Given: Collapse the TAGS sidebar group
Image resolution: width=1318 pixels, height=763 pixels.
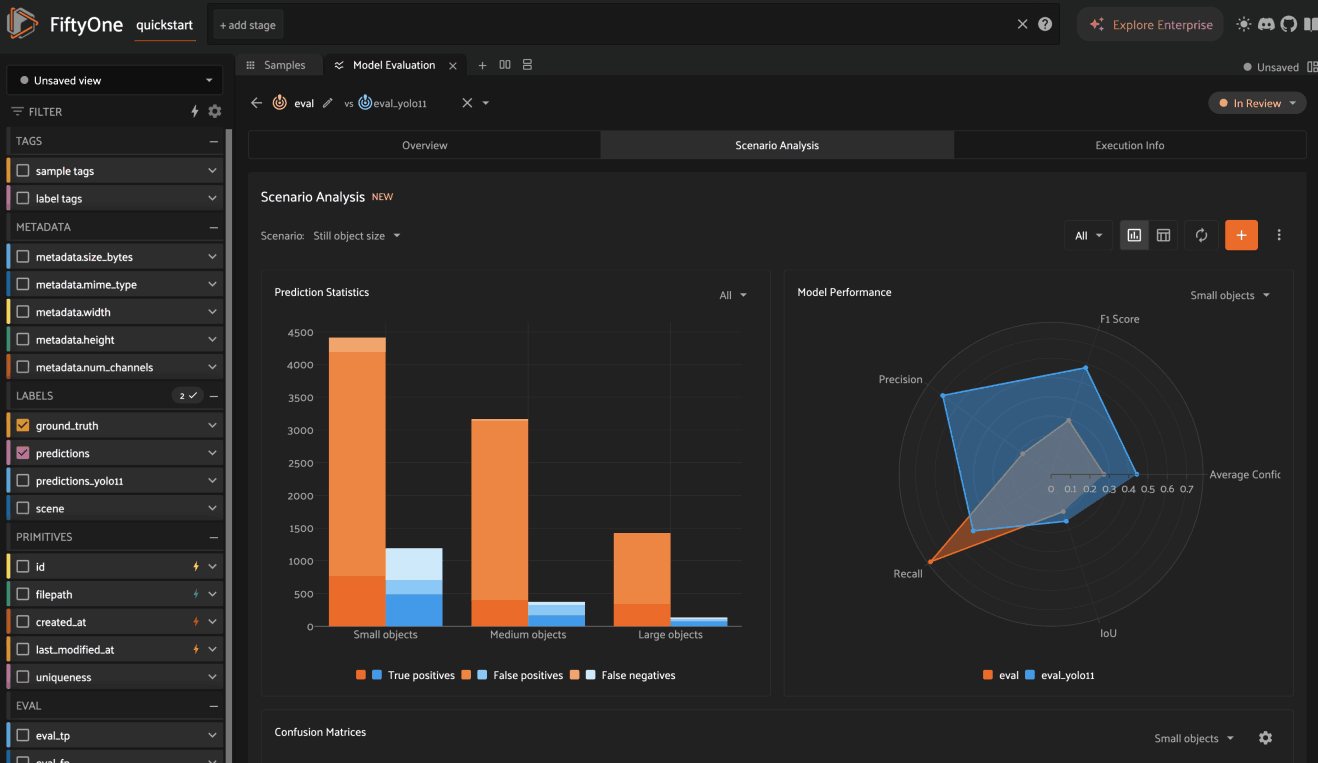Looking at the screenshot, I should pyautogui.click(x=214, y=142).
